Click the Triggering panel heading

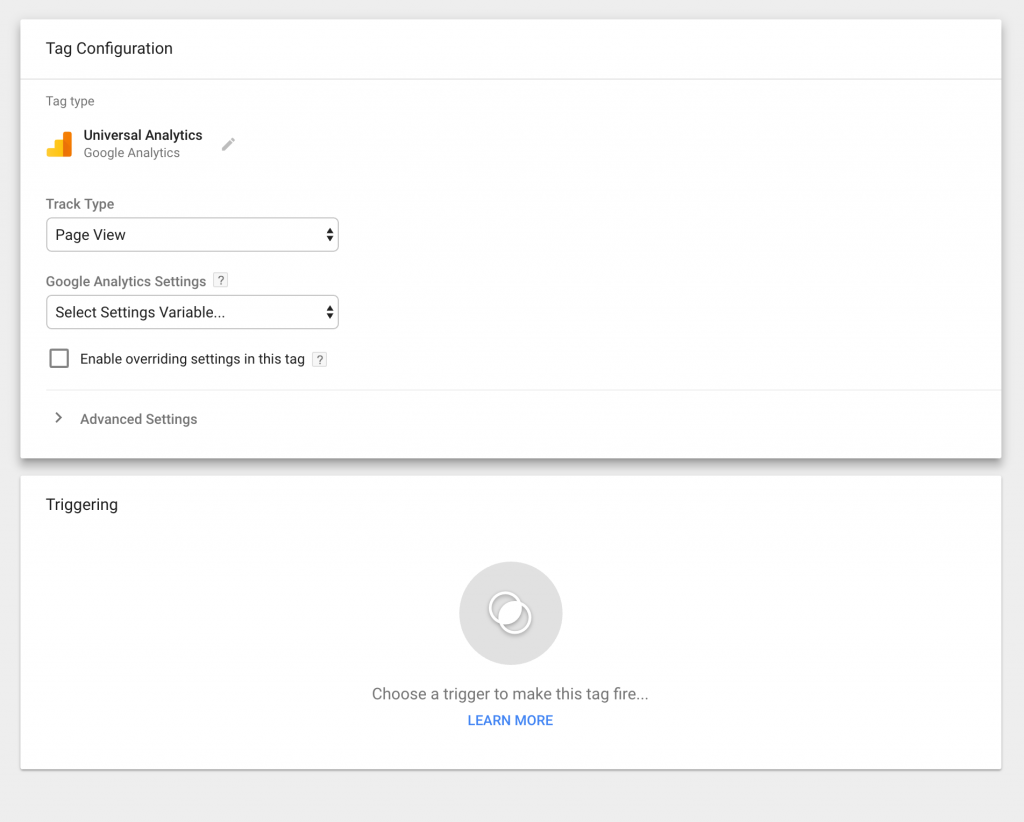[x=82, y=504]
